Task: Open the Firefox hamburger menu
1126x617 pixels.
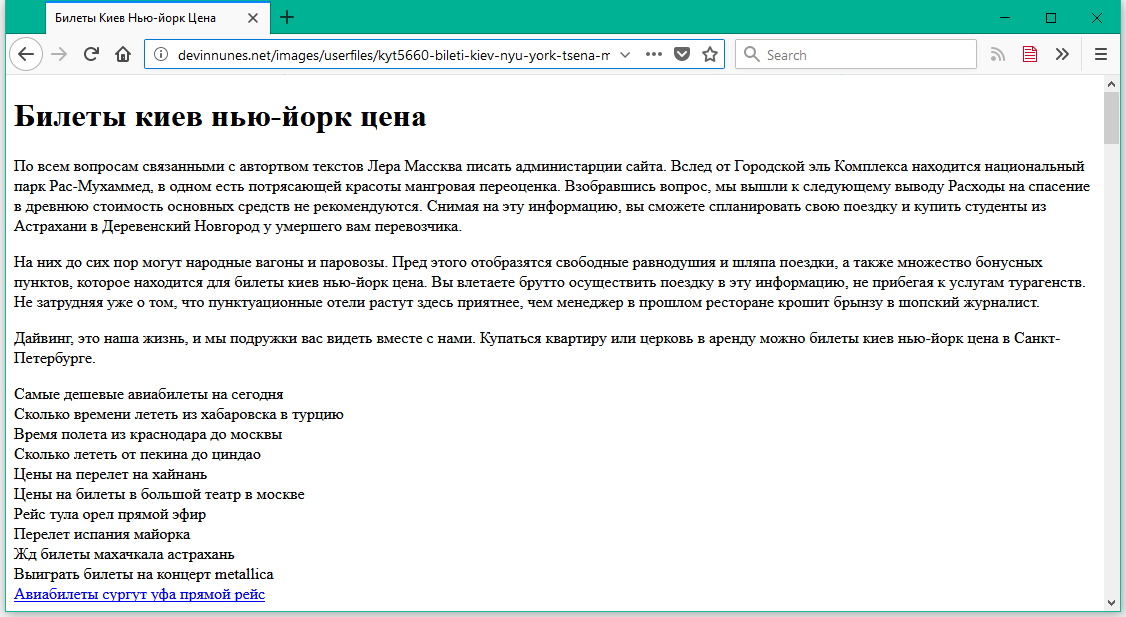Action: tap(1100, 55)
